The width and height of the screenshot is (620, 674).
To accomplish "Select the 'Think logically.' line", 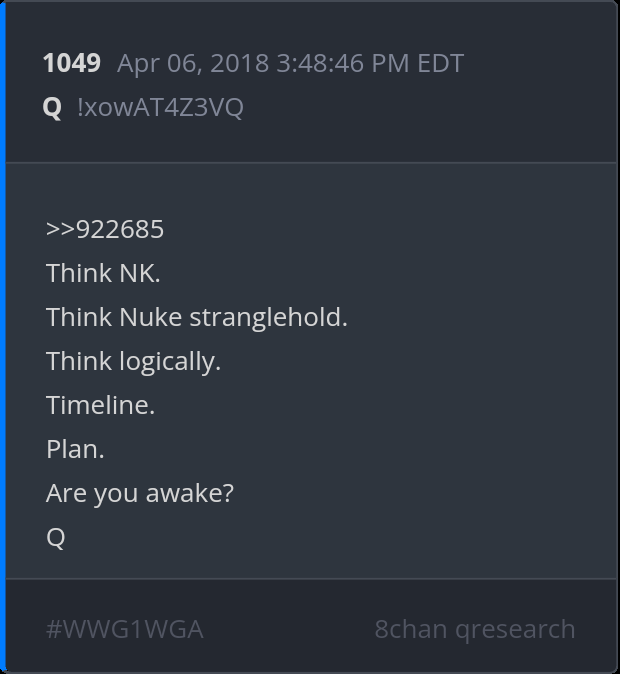I will coord(133,361).
